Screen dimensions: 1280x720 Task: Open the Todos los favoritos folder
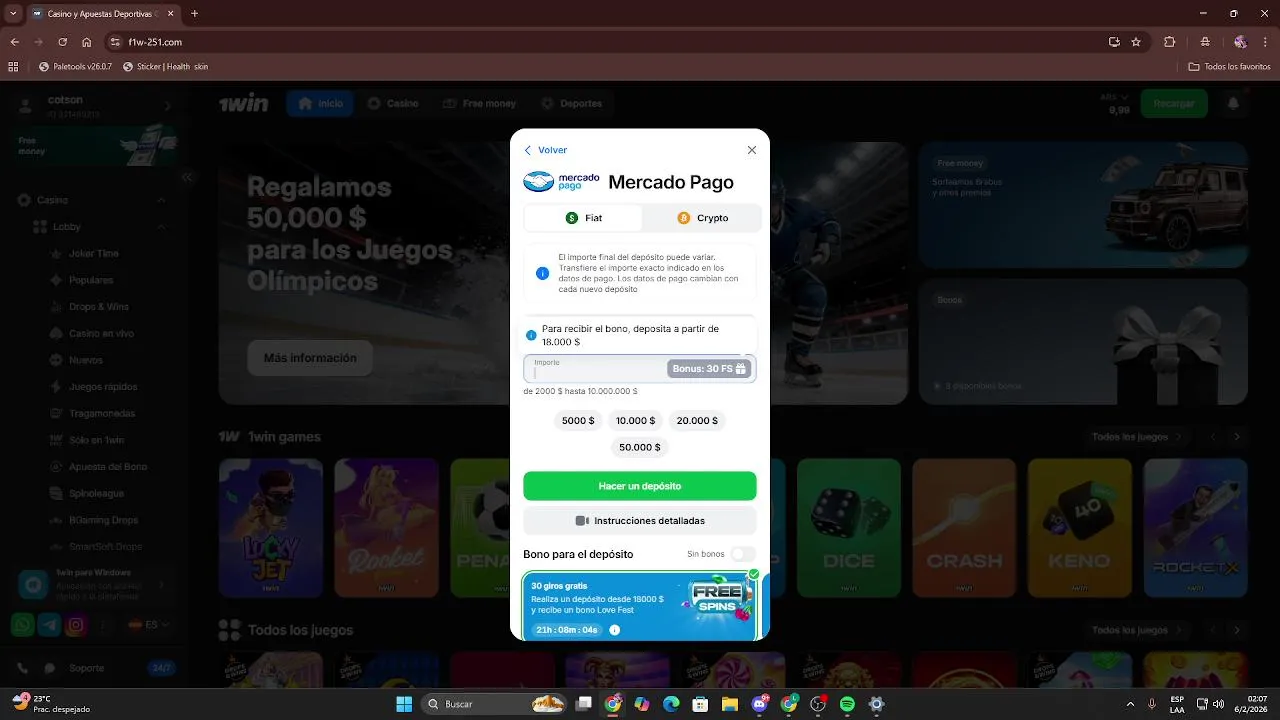(1229, 67)
